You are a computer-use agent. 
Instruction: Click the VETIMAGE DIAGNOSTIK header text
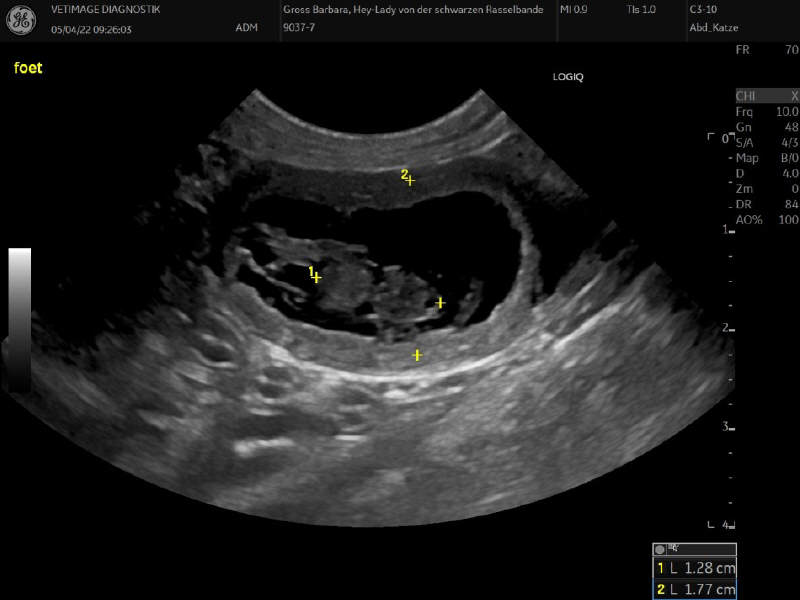pos(106,9)
